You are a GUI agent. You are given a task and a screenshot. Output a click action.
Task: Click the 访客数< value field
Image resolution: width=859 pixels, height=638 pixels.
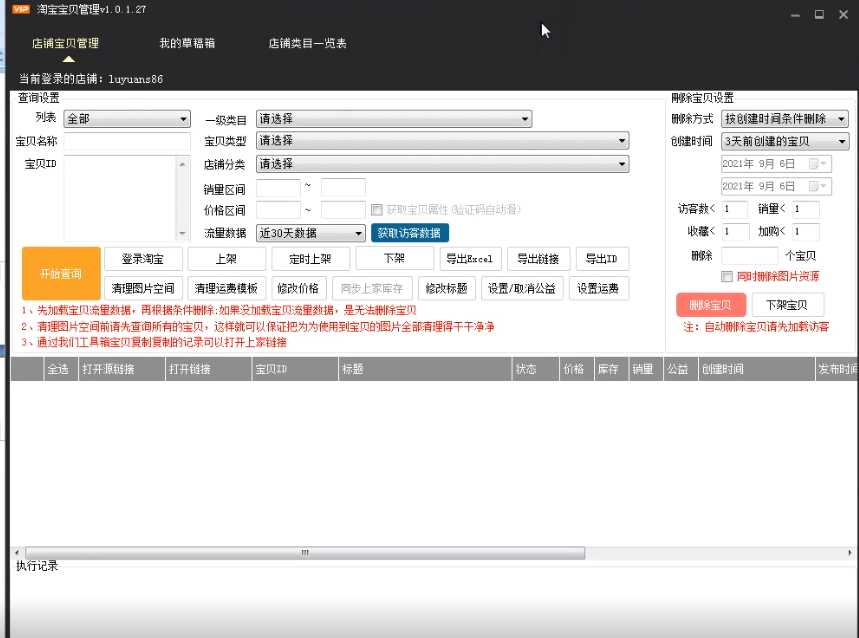coord(734,209)
